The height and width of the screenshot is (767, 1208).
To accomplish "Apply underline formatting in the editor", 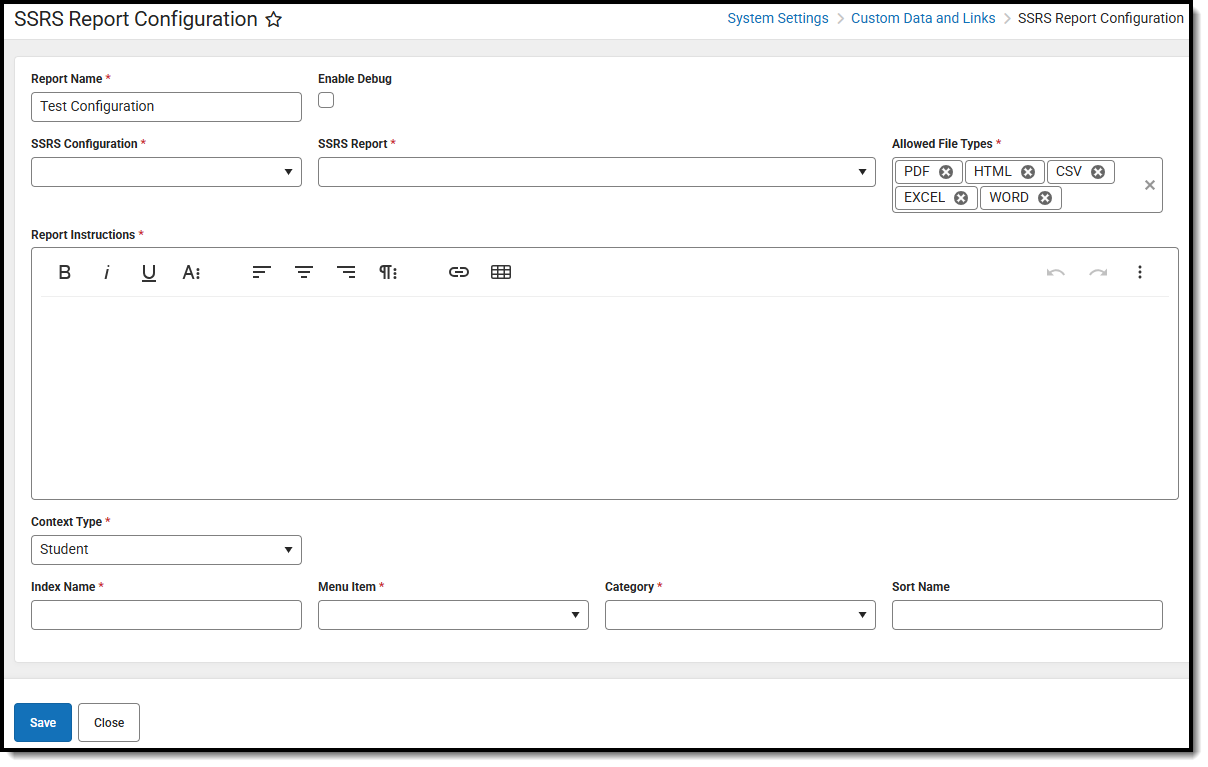I will click(149, 272).
